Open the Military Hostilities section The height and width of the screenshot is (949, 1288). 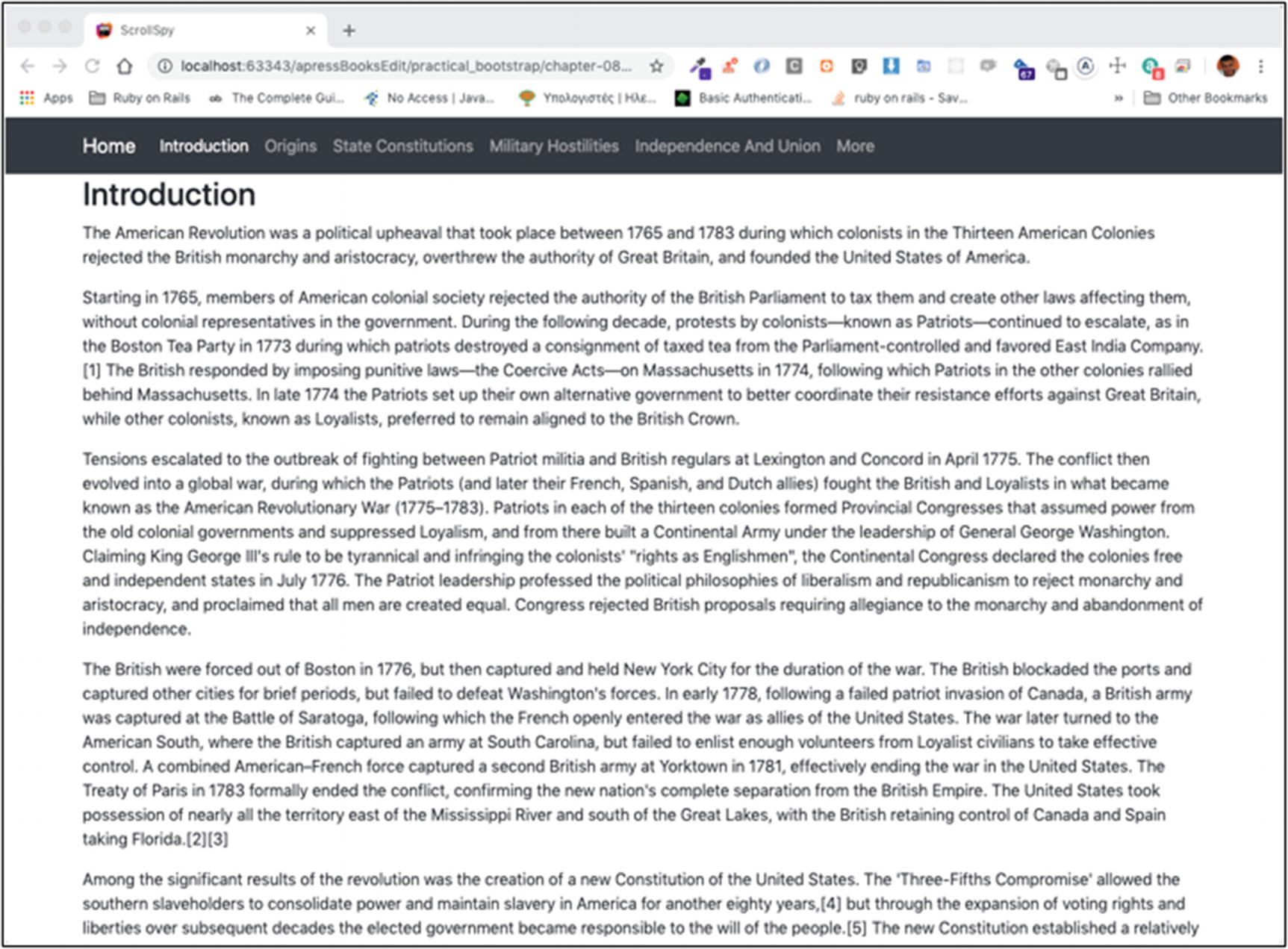pyautogui.click(x=553, y=146)
